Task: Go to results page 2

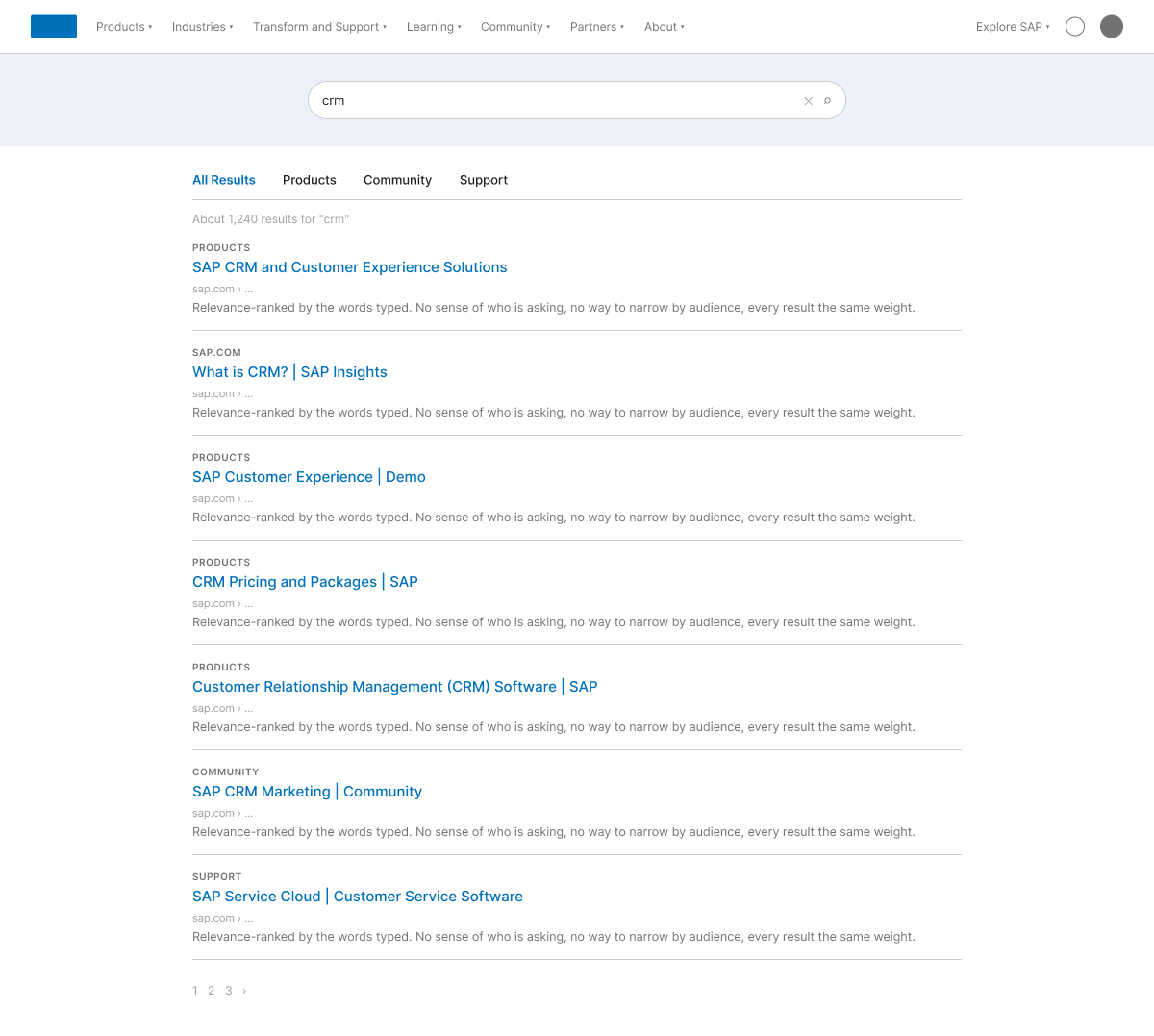Action: (x=212, y=991)
